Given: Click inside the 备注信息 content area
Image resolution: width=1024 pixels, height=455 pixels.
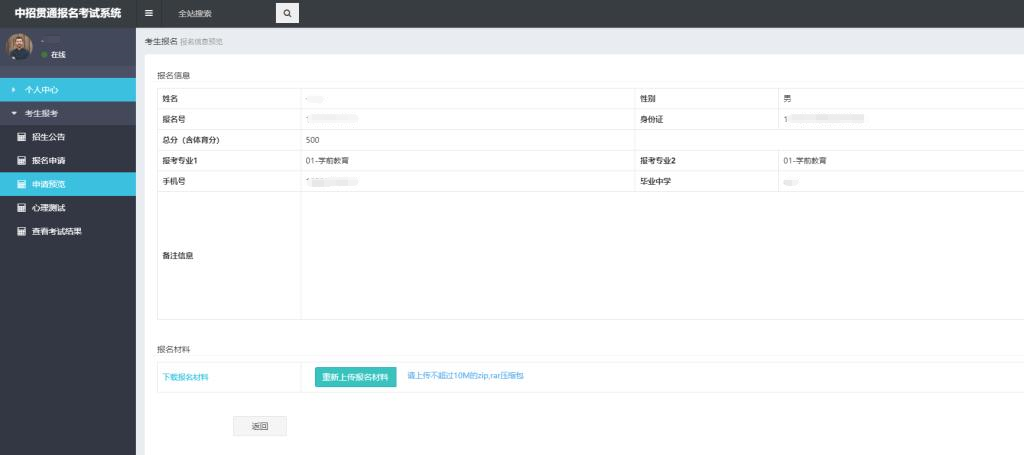Looking at the screenshot, I should 660,255.
